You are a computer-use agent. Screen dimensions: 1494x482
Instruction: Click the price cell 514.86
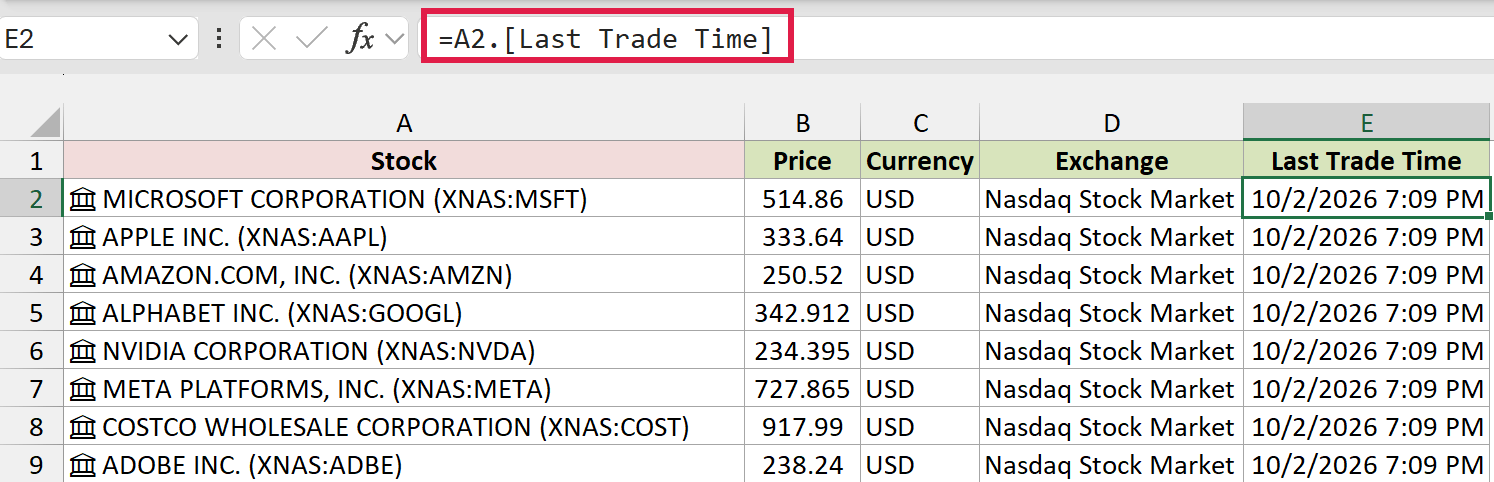[803, 199]
